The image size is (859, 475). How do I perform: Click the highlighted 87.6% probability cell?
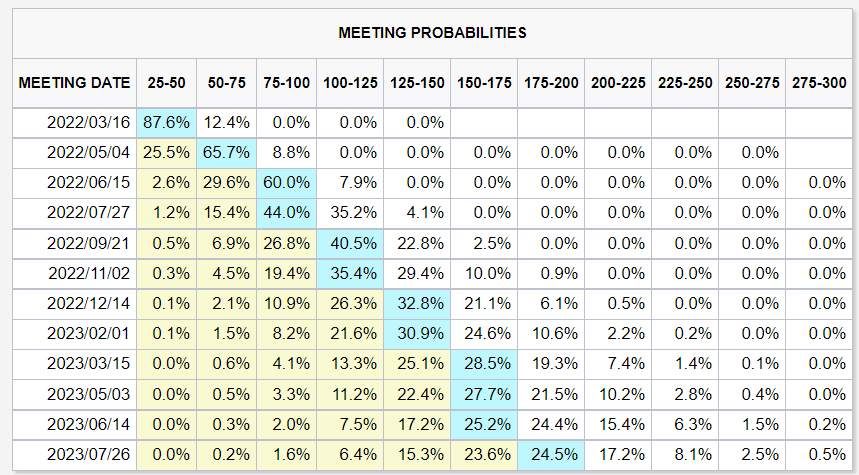(167, 123)
